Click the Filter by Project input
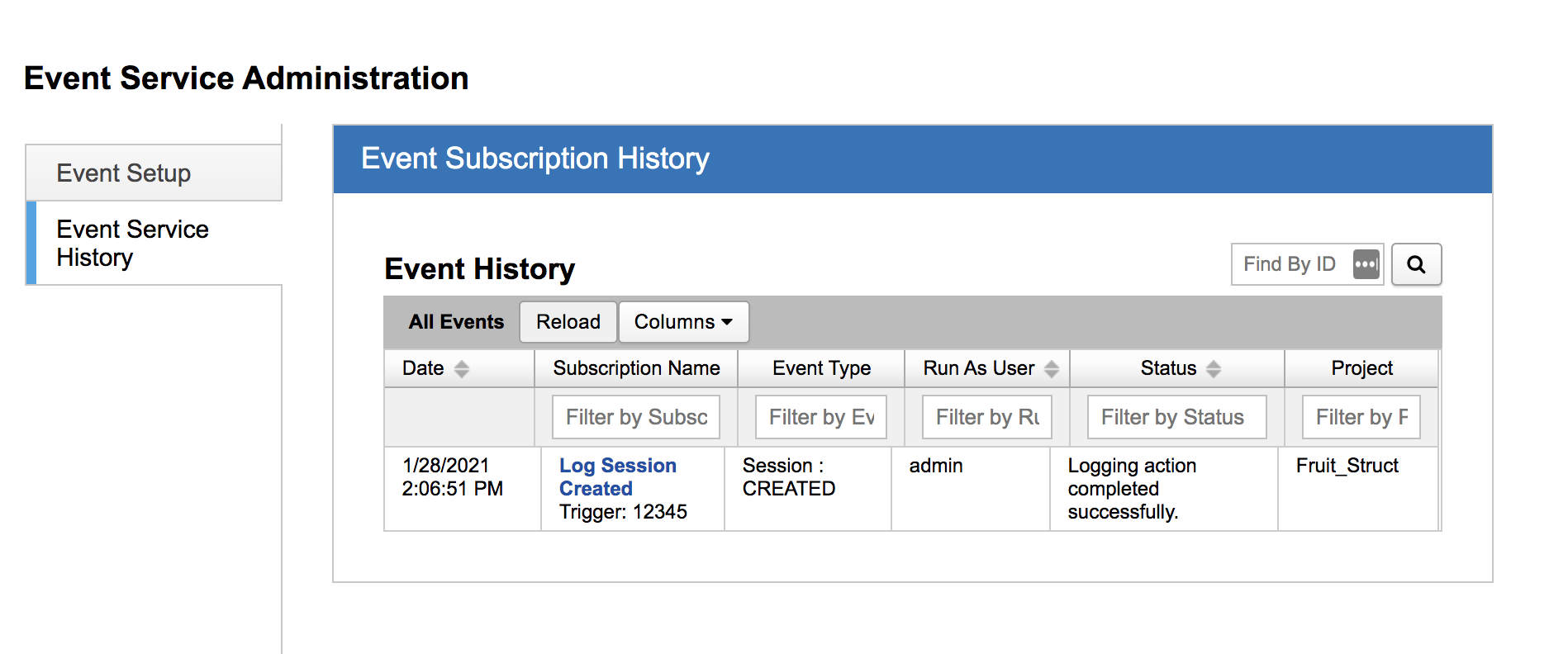 (x=1361, y=417)
